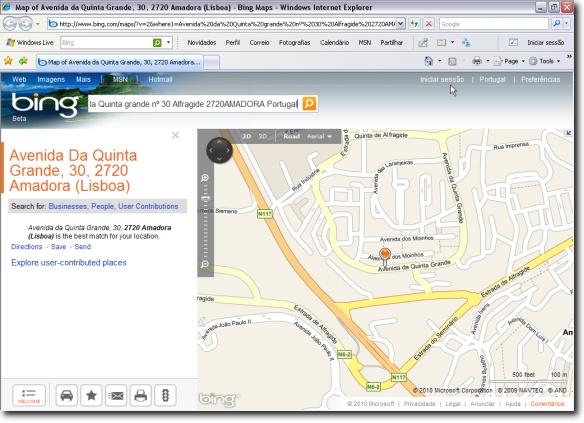Click the Comentários link at bottom

pyautogui.click(x=547, y=404)
